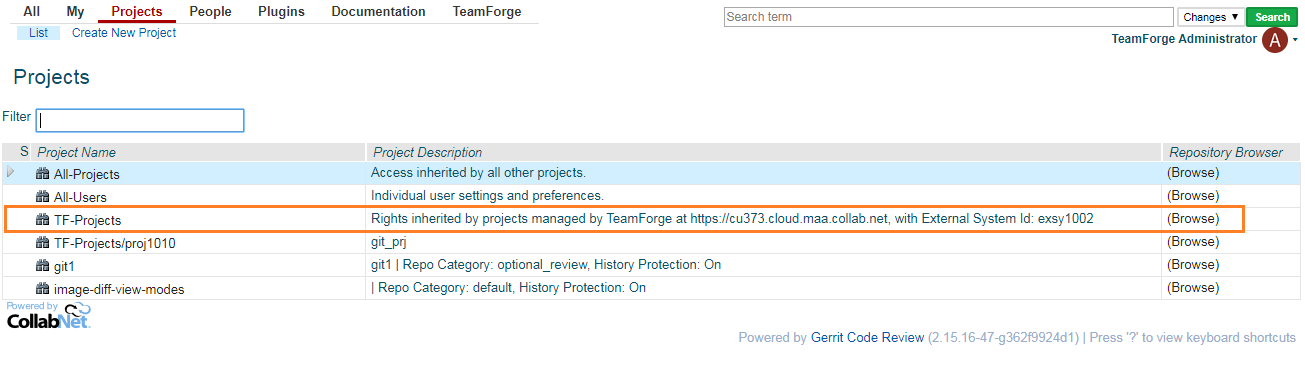Click the TeamForge Administrator avatar
Screen dimensions: 1305x366
click(x=1275, y=40)
